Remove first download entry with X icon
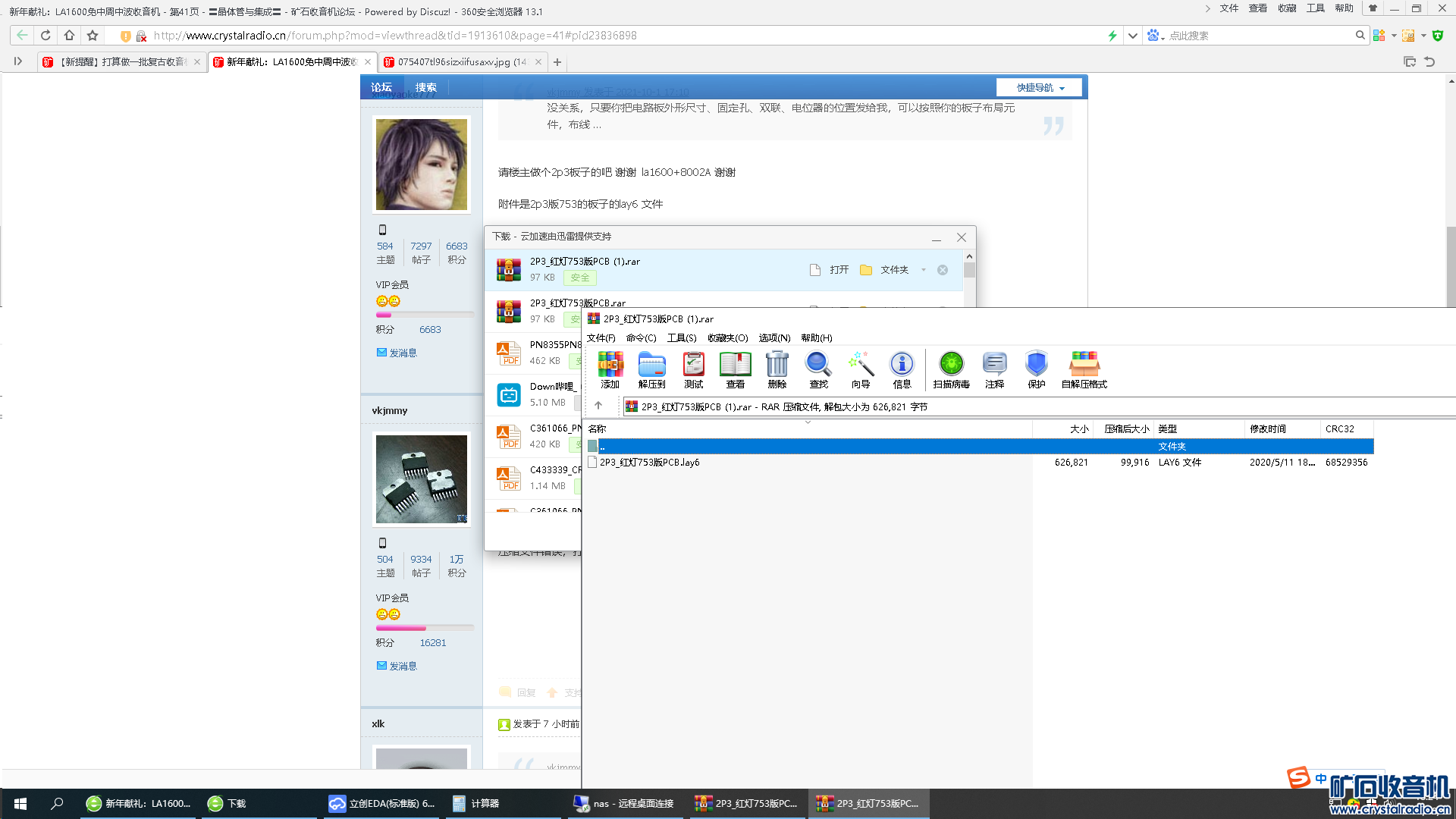Viewport: 1456px width, 819px height. point(943,270)
